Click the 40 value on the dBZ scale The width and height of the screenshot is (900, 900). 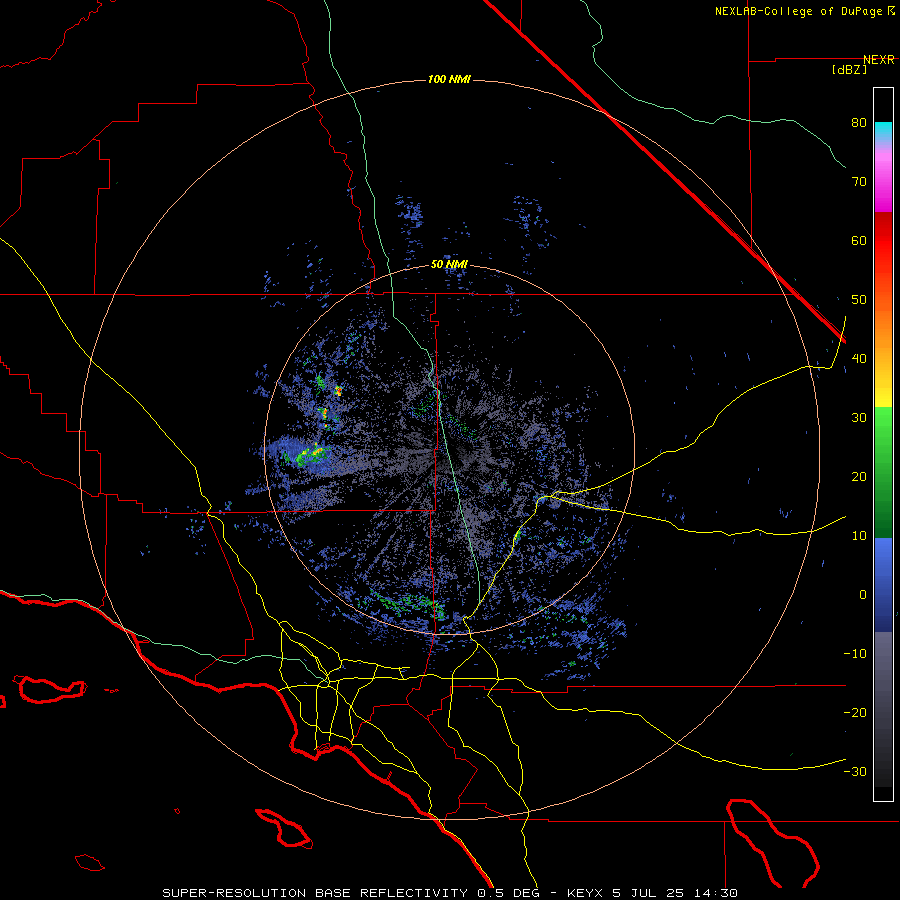tap(859, 359)
